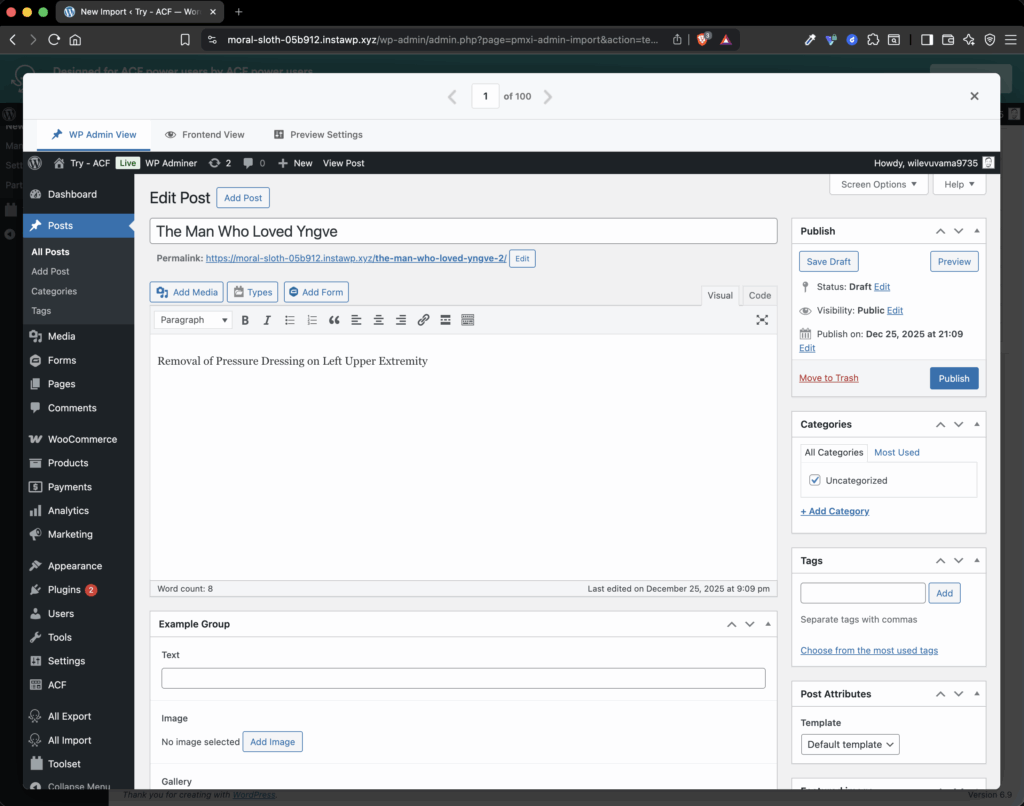Open Default template dropdown

click(850, 745)
